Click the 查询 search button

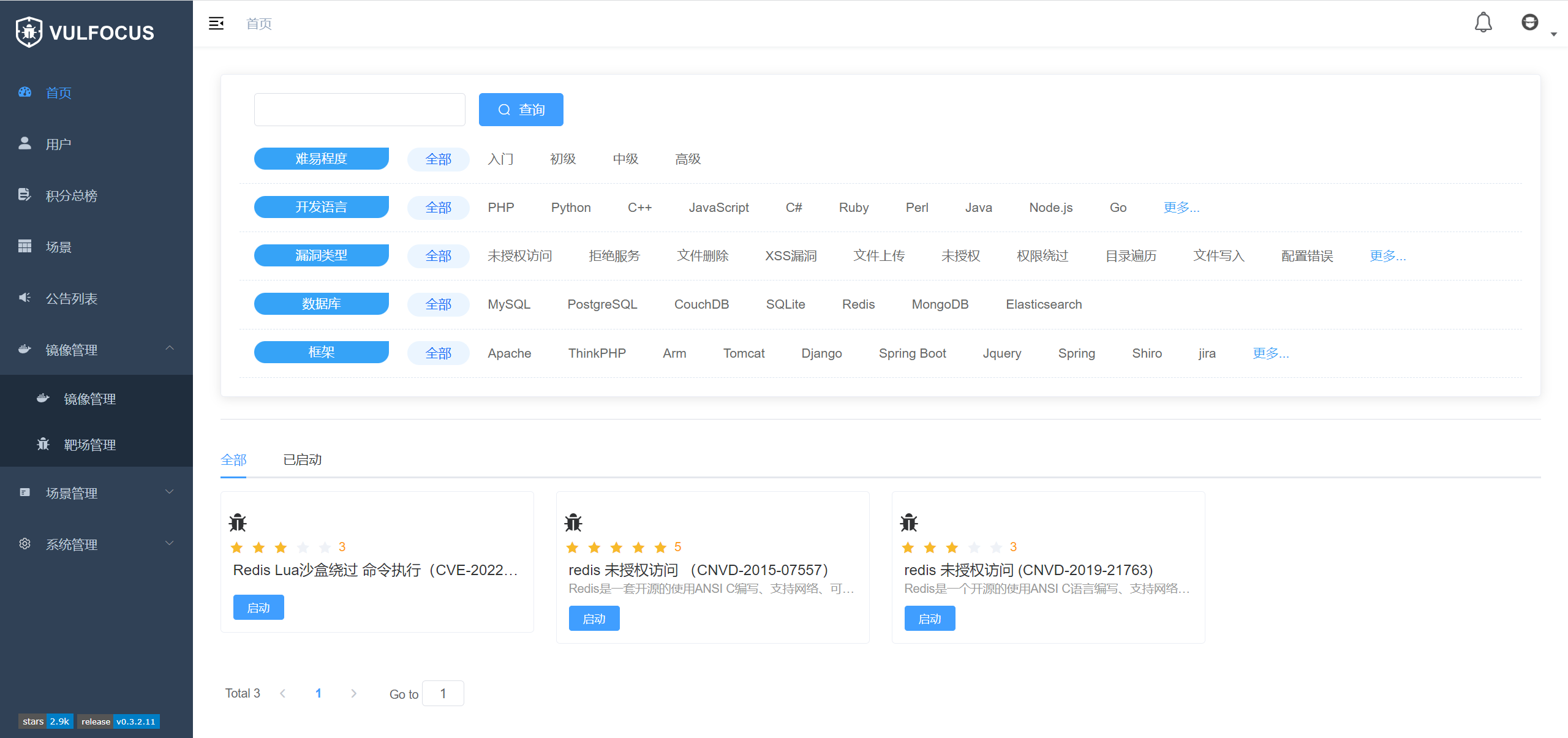tap(521, 110)
